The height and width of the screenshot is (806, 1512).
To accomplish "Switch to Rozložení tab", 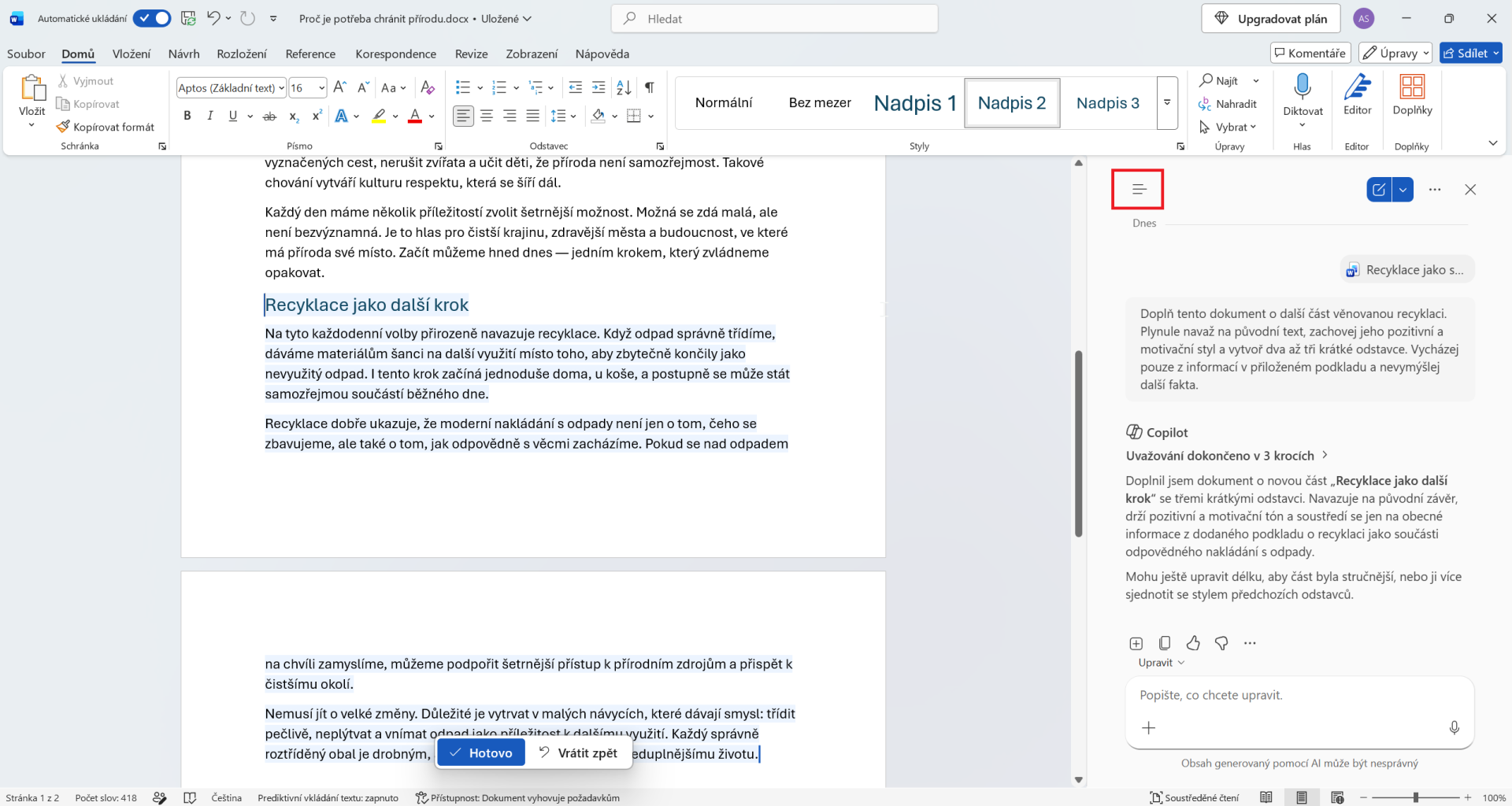I will [242, 54].
